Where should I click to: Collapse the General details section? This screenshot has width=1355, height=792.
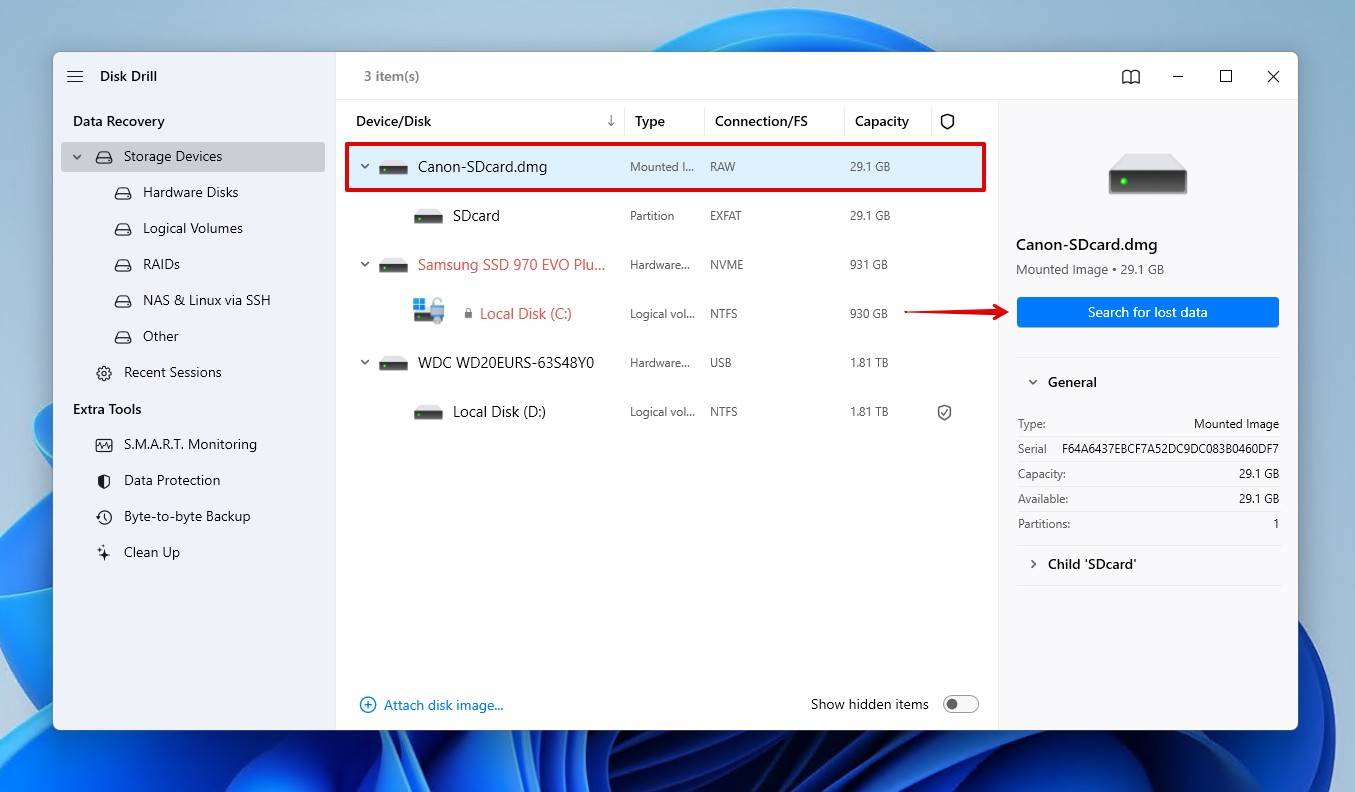pyautogui.click(x=1033, y=382)
